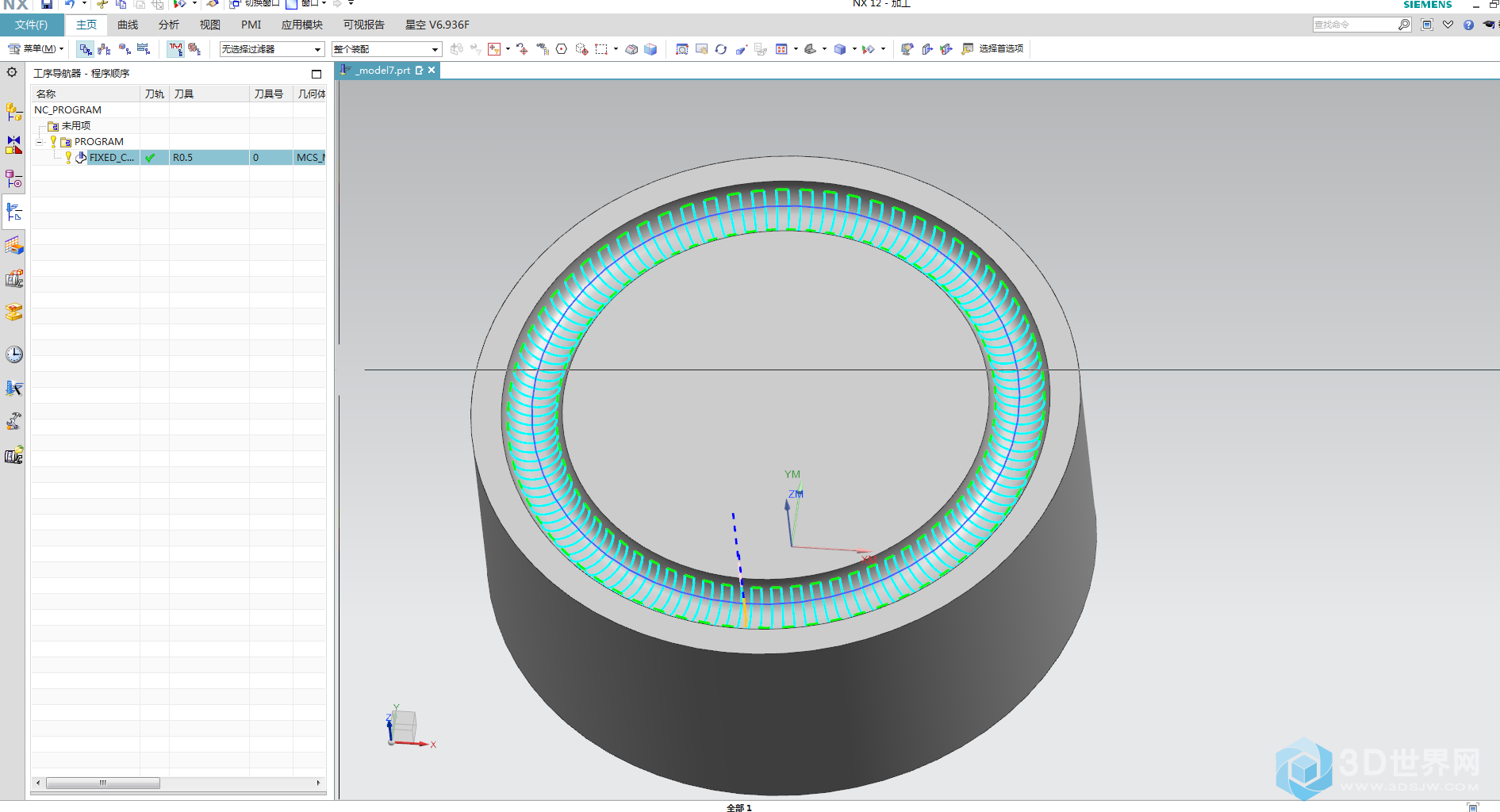Open the Constraint Navigator sidebar tab
Screen dimensions: 1500x812
click(x=14, y=145)
